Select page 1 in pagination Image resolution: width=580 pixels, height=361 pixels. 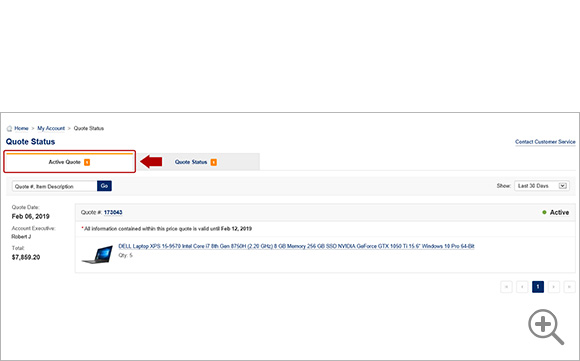(x=538, y=287)
